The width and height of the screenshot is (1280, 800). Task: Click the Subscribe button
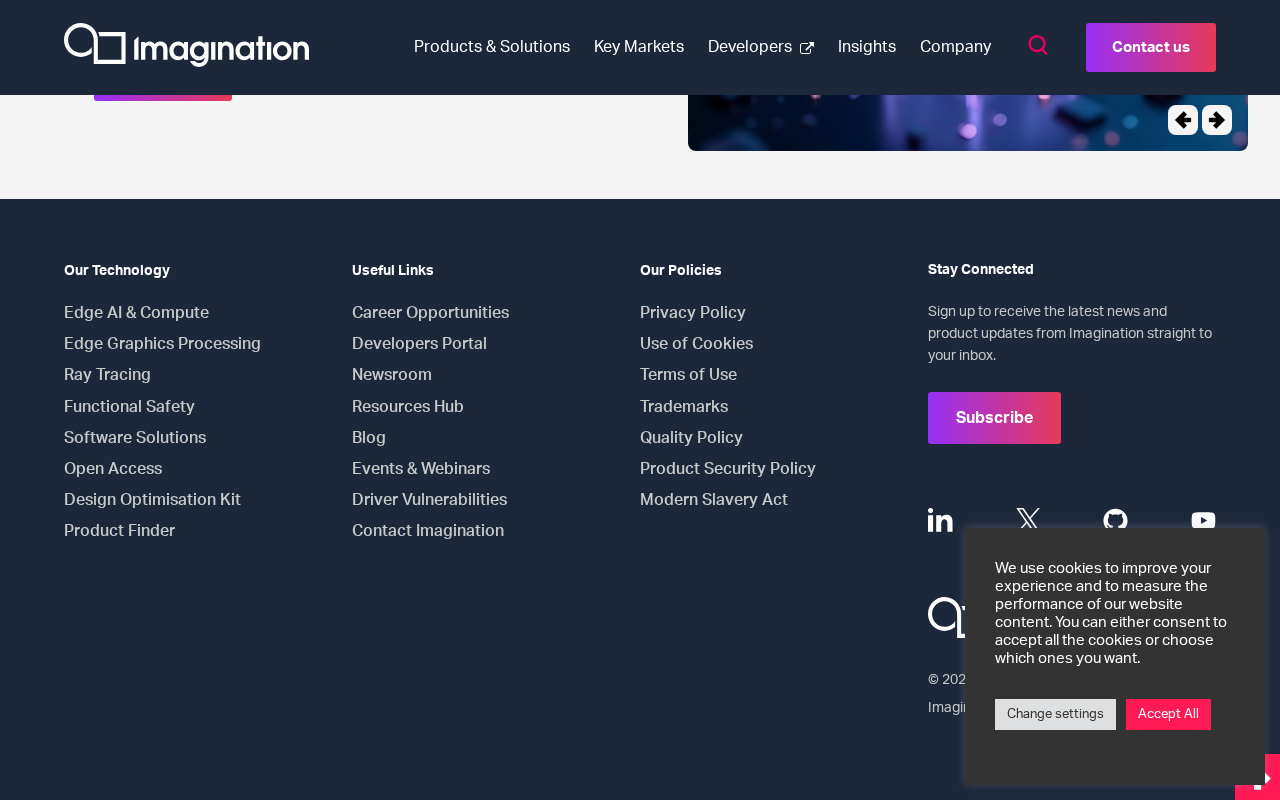tap(994, 418)
